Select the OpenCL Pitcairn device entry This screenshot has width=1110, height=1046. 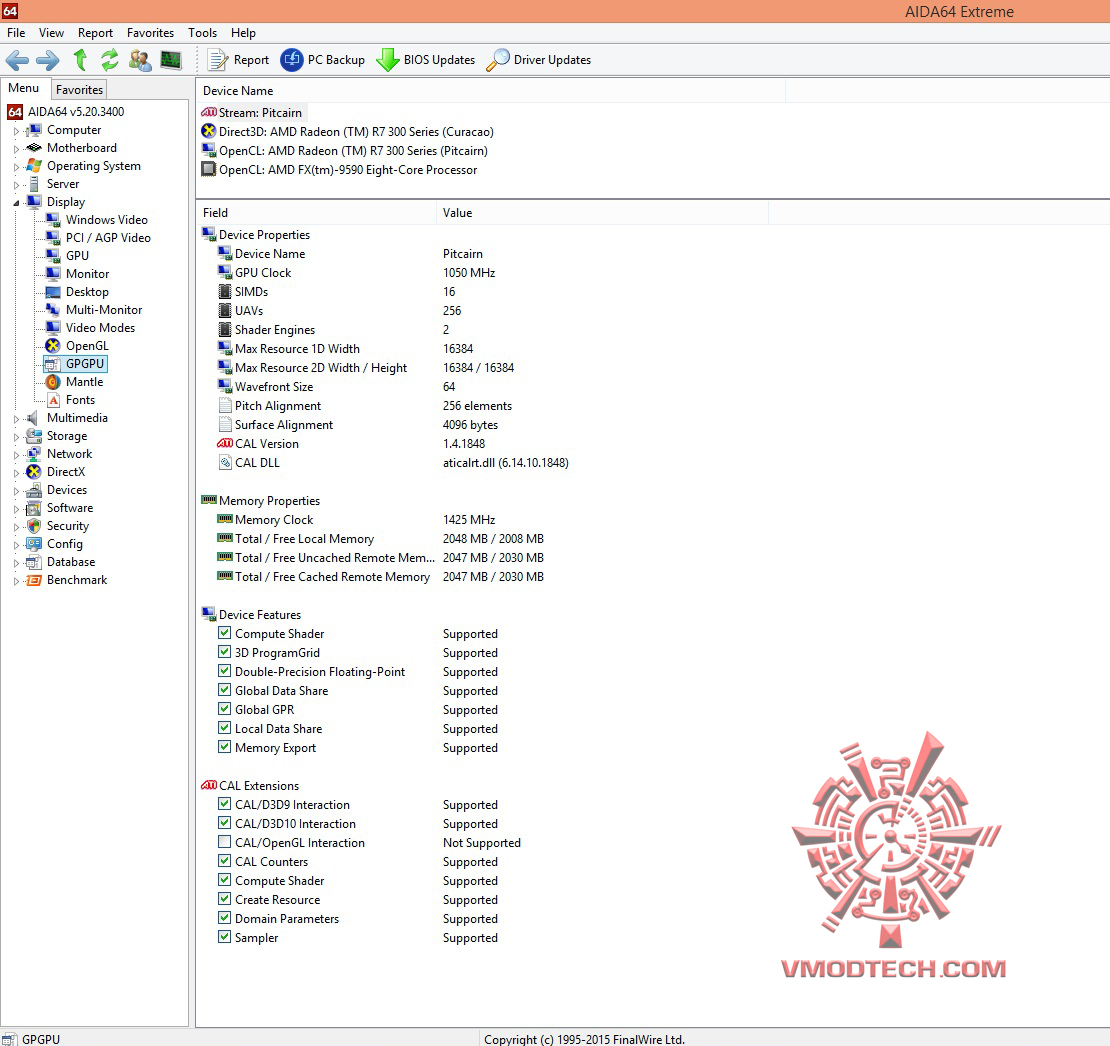pos(345,151)
